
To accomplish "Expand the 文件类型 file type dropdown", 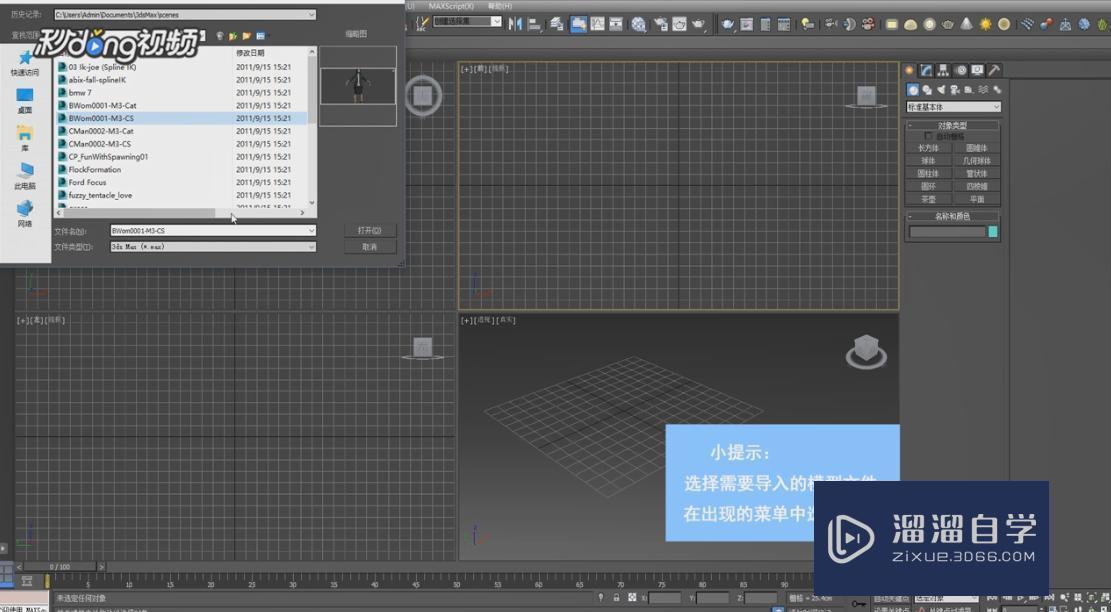I will pos(312,246).
